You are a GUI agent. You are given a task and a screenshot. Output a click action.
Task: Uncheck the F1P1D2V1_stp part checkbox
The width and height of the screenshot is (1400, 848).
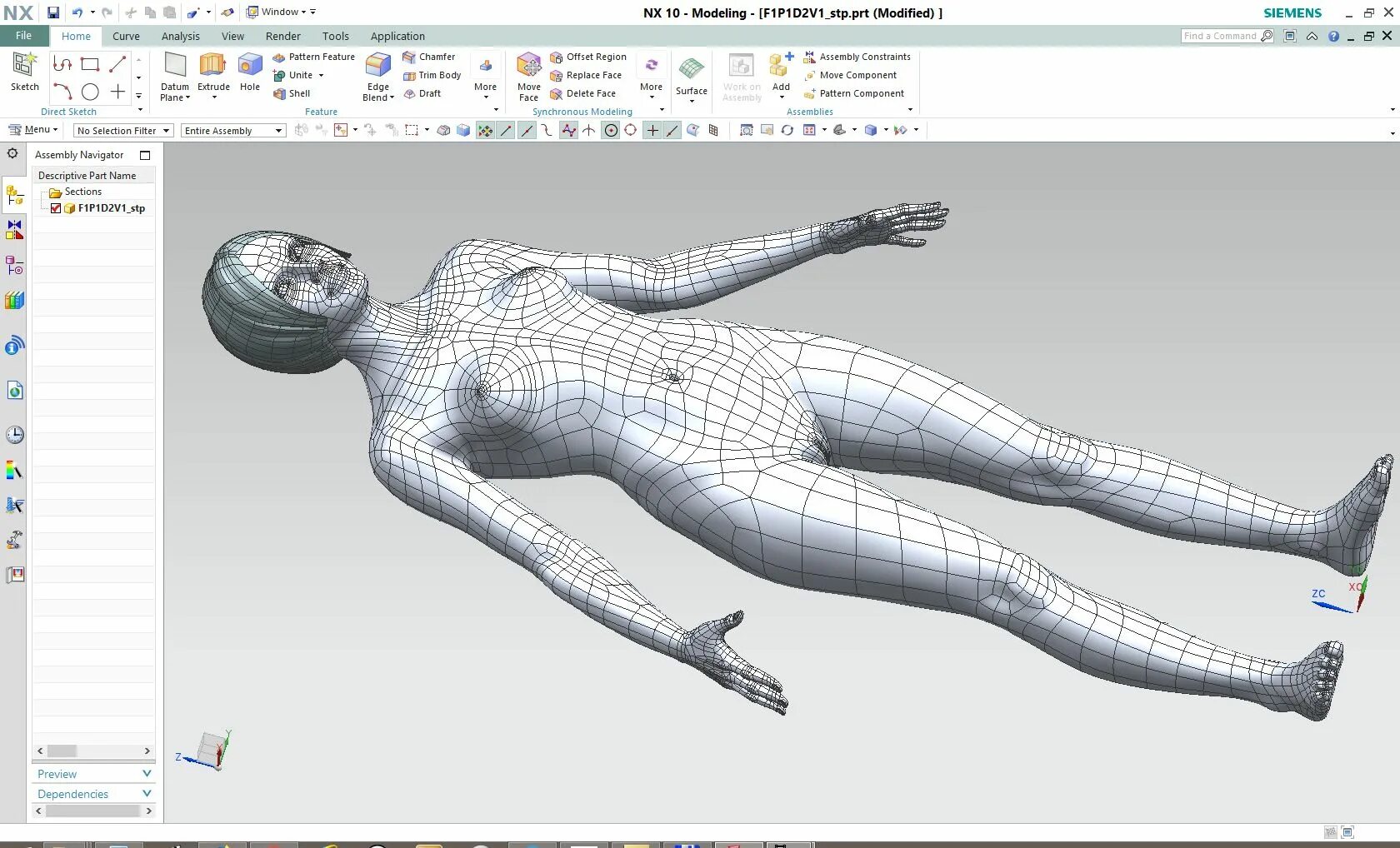coord(56,208)
